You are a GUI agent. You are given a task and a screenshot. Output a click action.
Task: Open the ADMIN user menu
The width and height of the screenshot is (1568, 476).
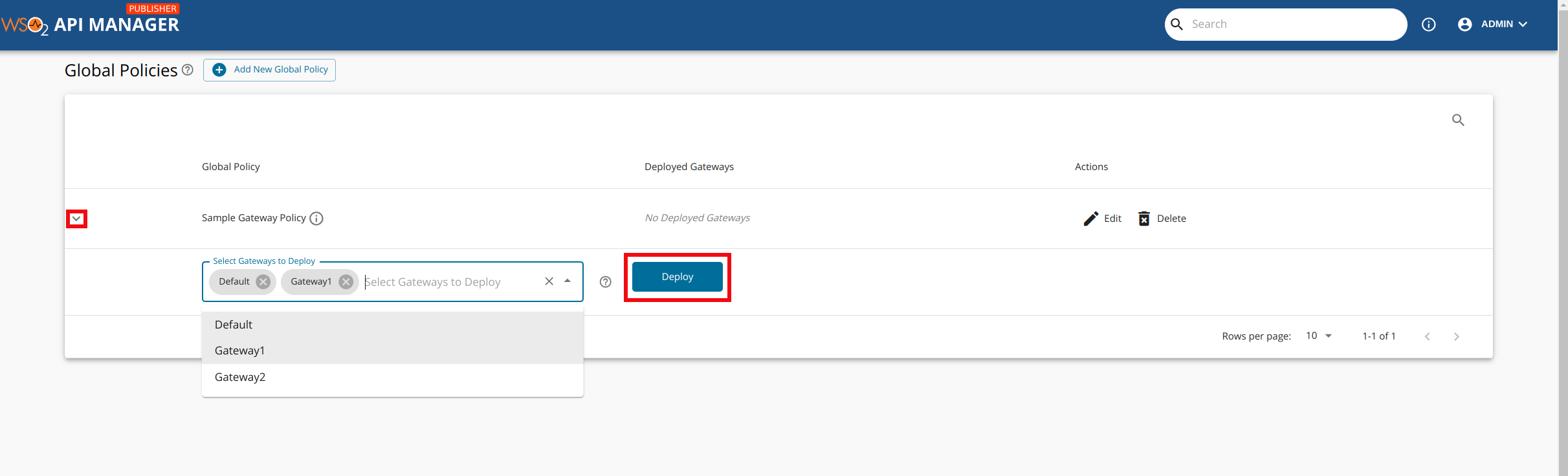tap(1493, 25)
